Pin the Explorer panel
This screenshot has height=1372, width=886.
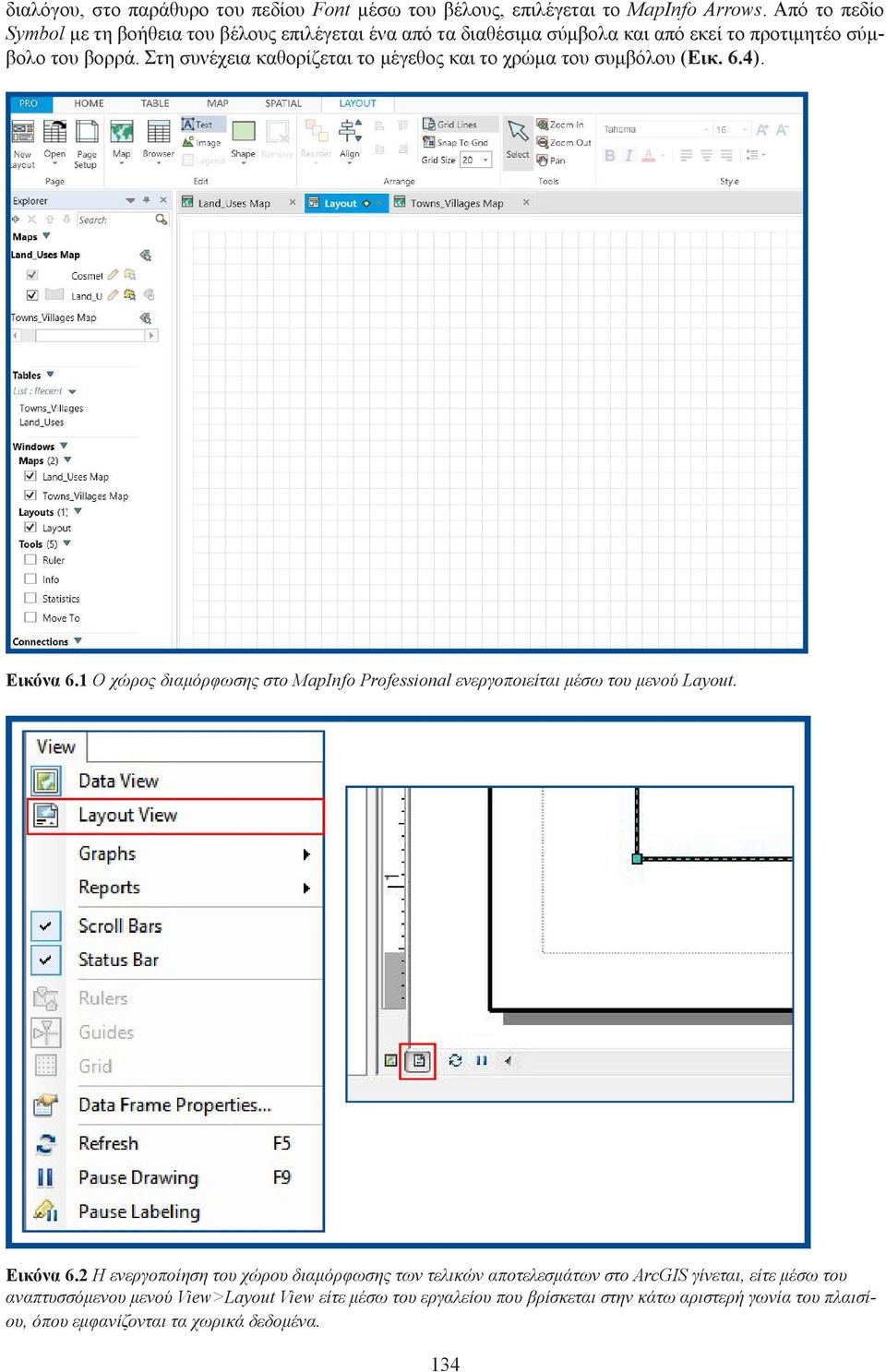tap(146, 200)
